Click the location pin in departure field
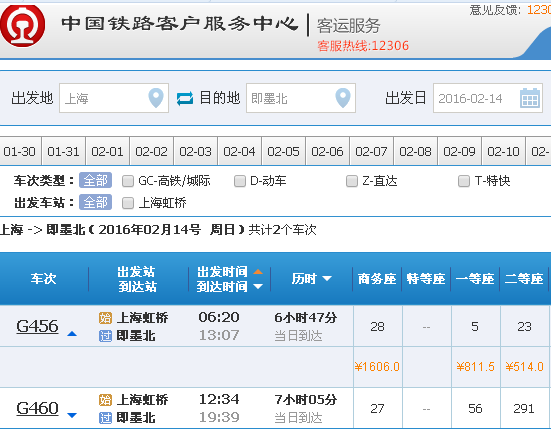The height and width of the screenshot is (431, 551). pos(156,98)
